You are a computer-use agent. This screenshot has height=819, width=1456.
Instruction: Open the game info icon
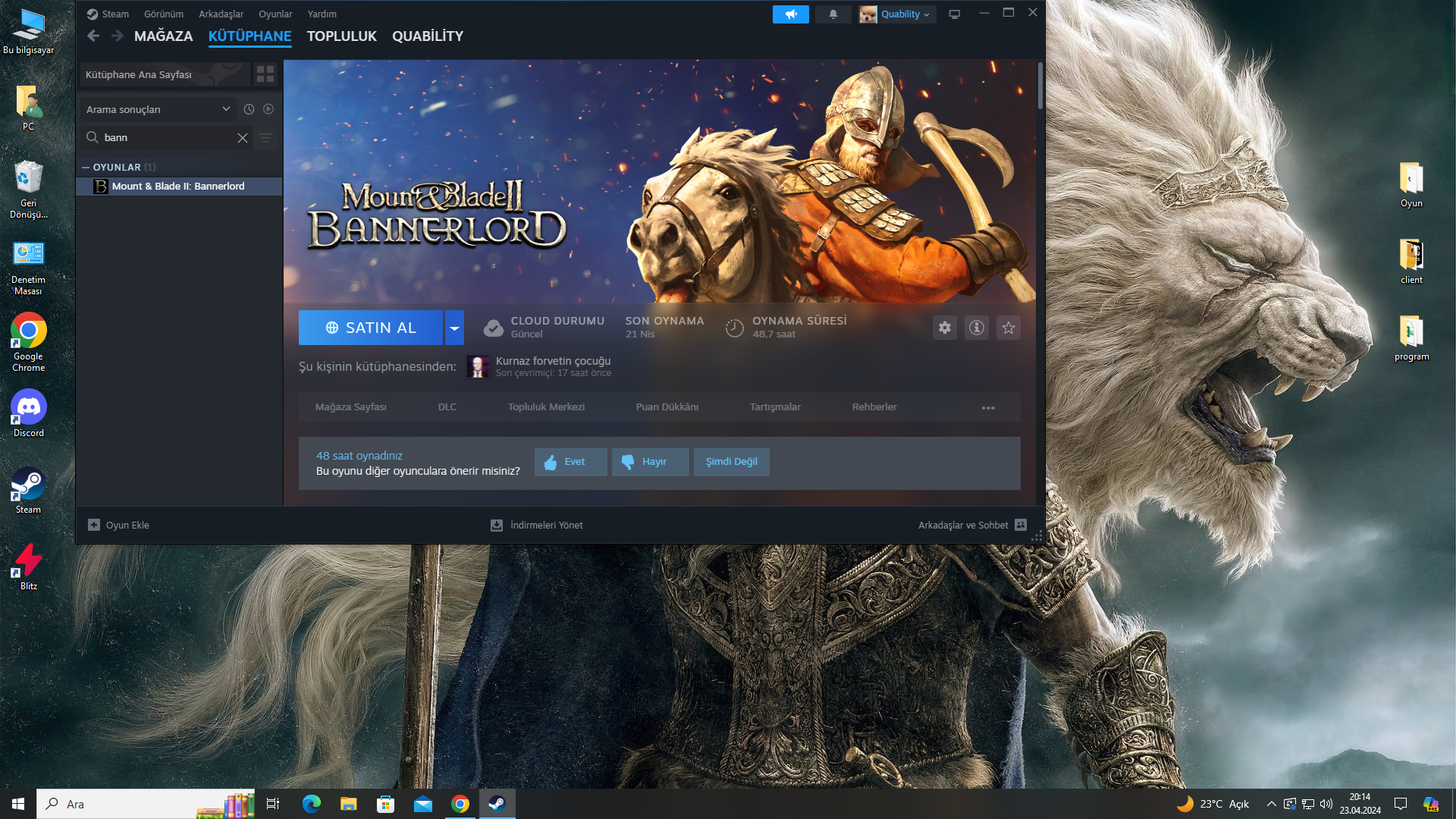click(976, 328)
